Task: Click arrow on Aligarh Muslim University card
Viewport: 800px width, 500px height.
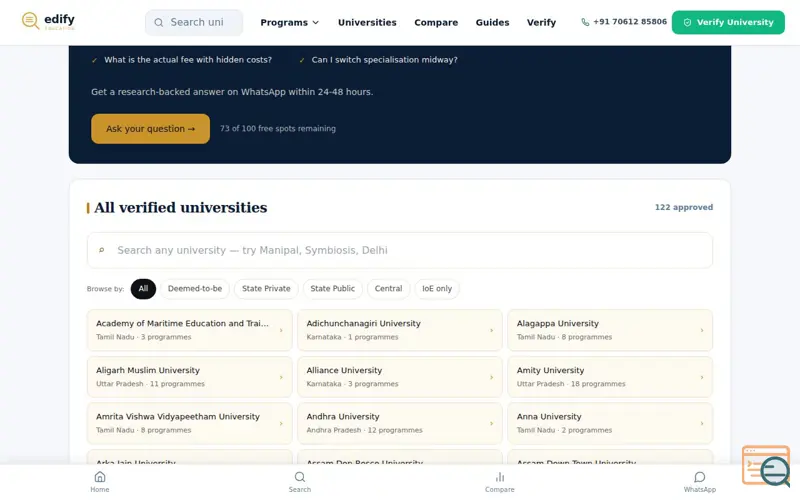Action: (281, 377)
